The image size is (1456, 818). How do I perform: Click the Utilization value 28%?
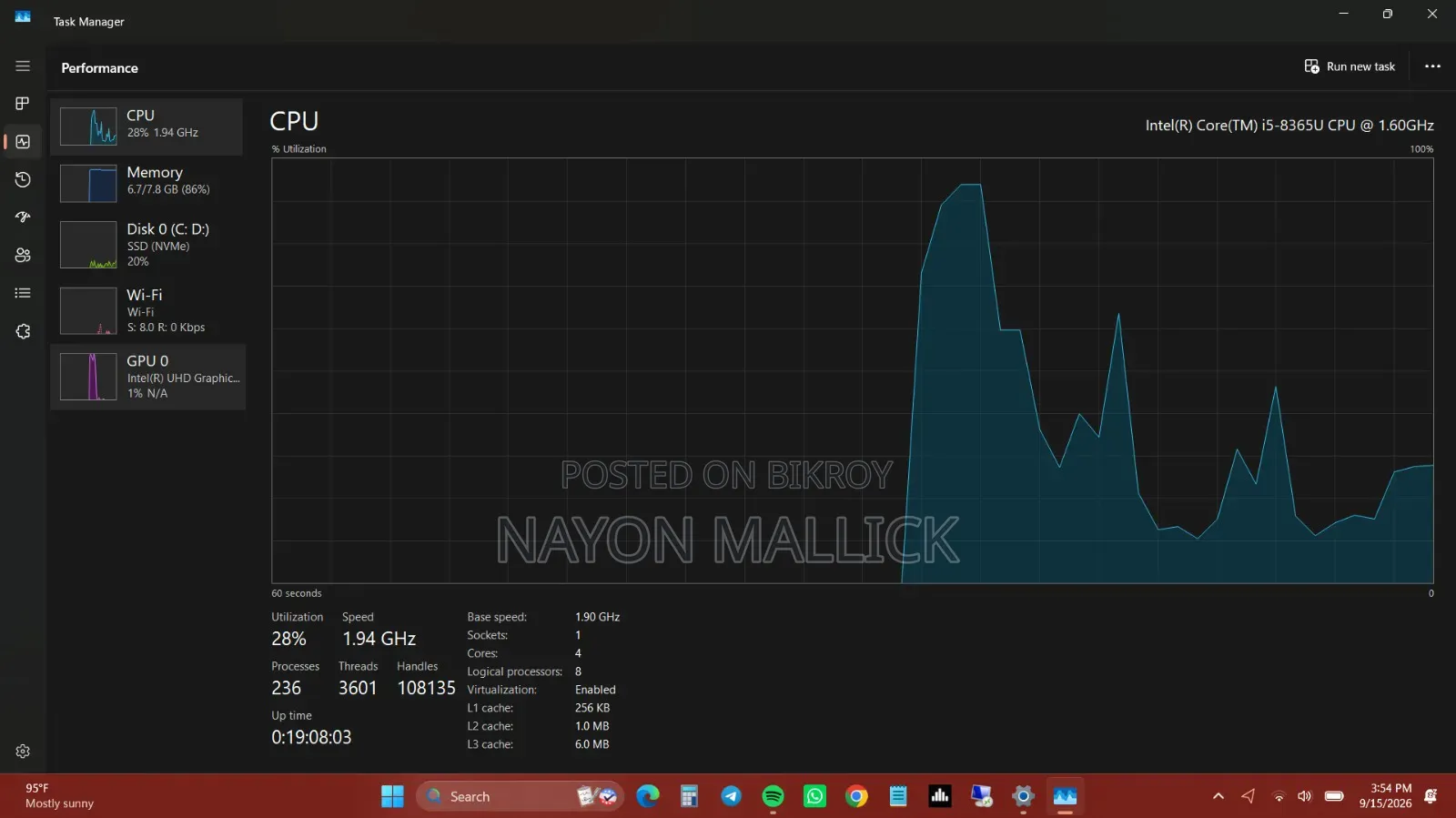click(x=288, y=639)
